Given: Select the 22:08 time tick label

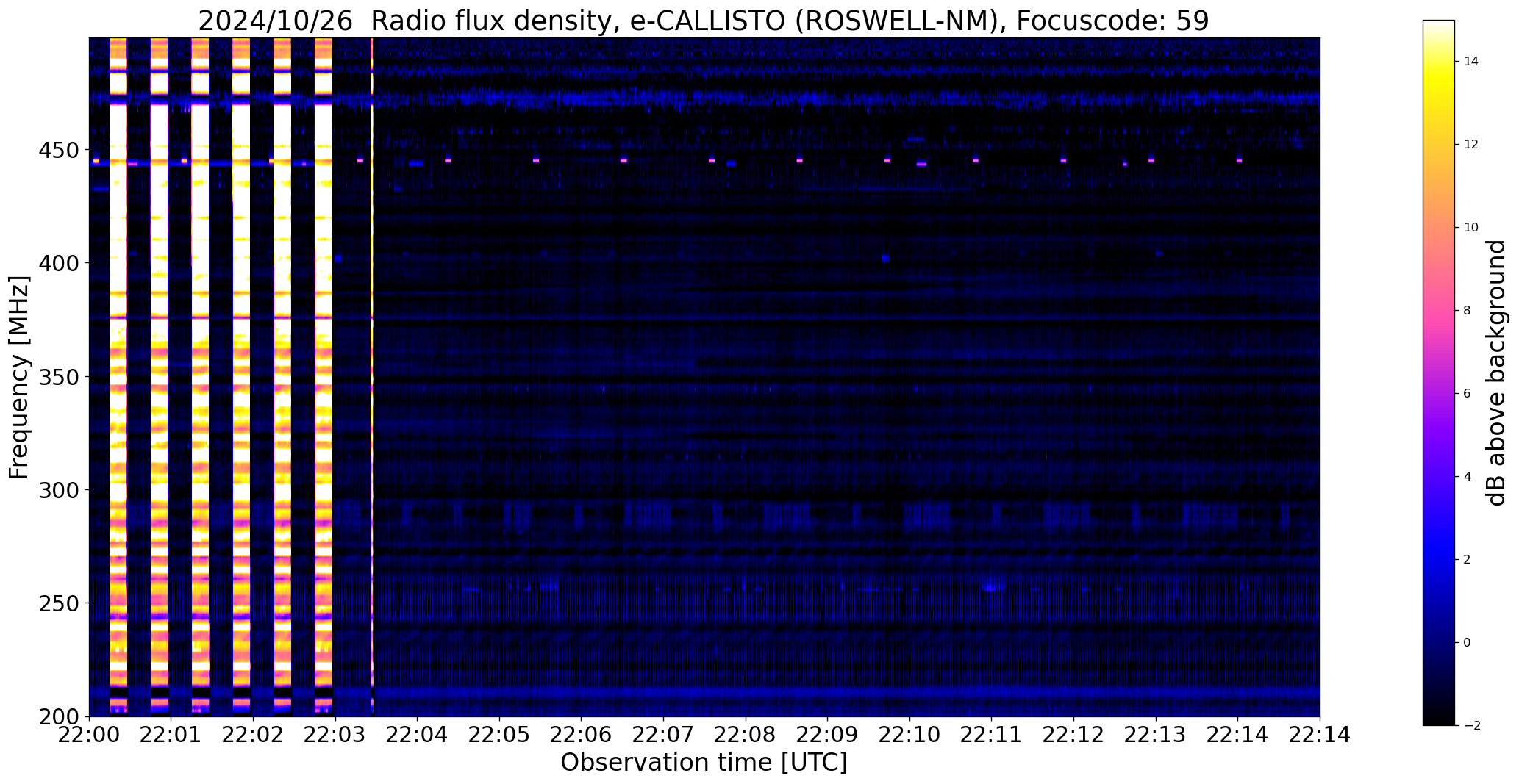Looking at the screenshot, I should point(746,735).
